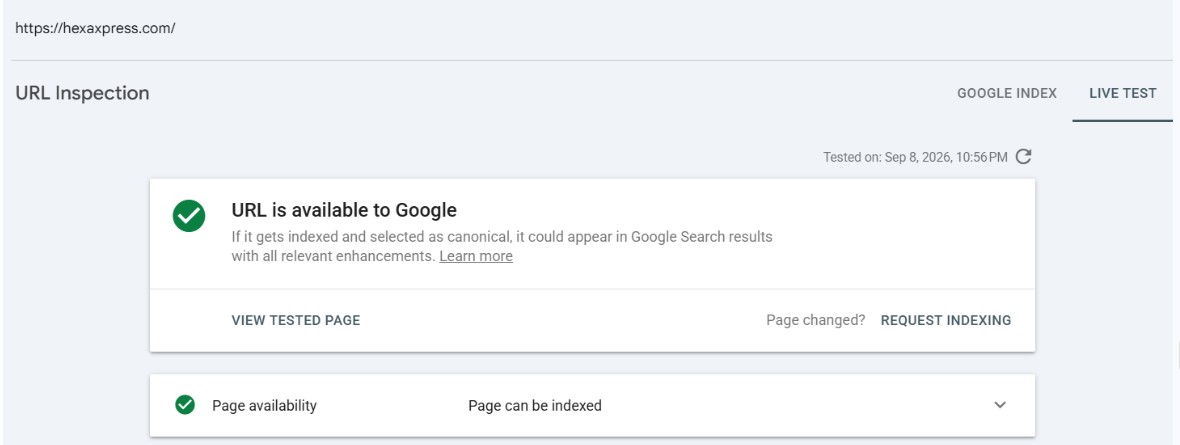This screenshot has width=1180, height=445.
Task: Click REQUEST INDEXING
Action: point(946,320)
